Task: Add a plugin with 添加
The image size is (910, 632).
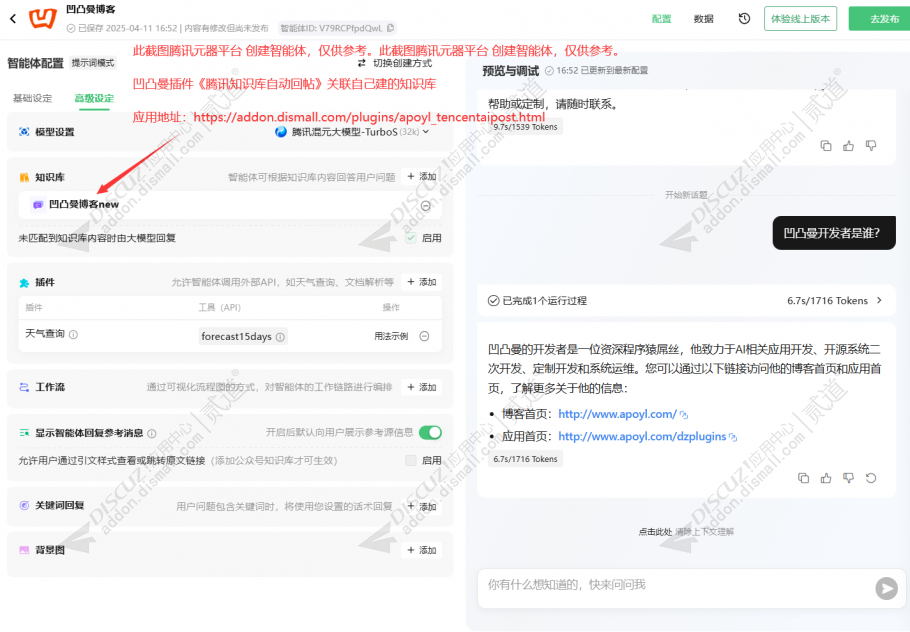Action: pyautogui.click(x=421, y=282)
